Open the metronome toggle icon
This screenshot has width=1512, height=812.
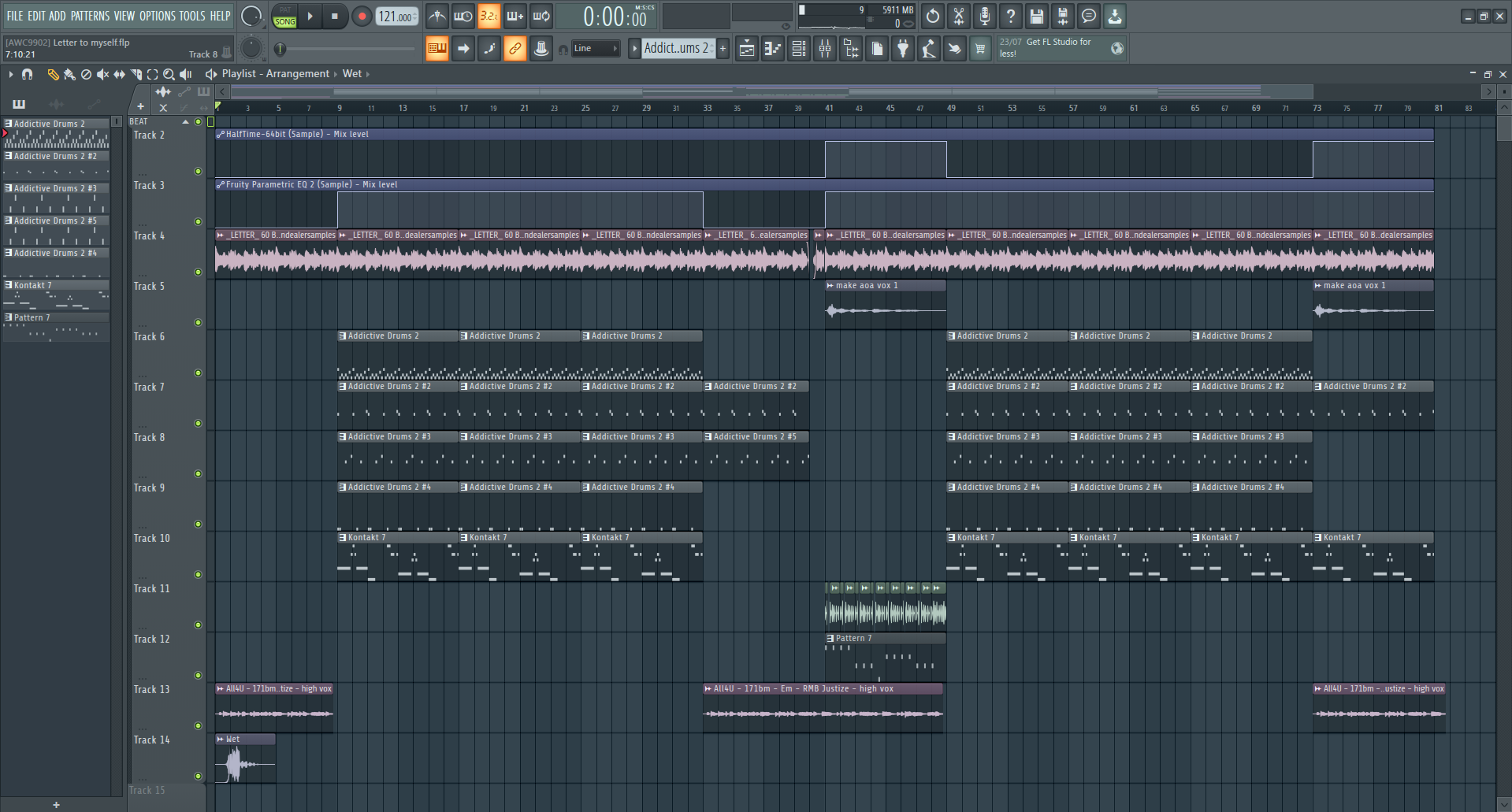coord(437,16)
